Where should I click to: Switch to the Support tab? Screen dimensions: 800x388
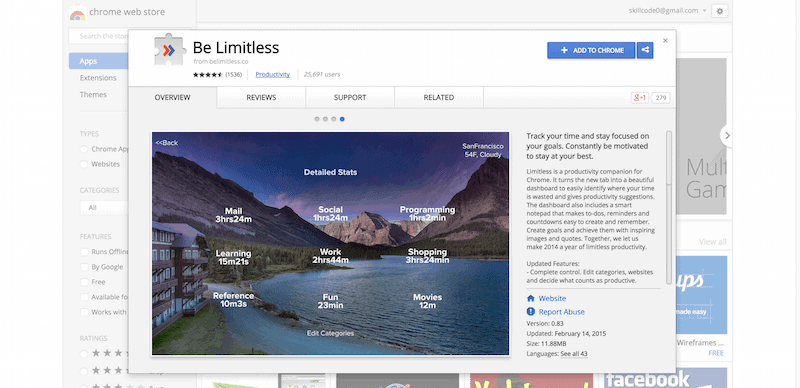tap(350, 98)
